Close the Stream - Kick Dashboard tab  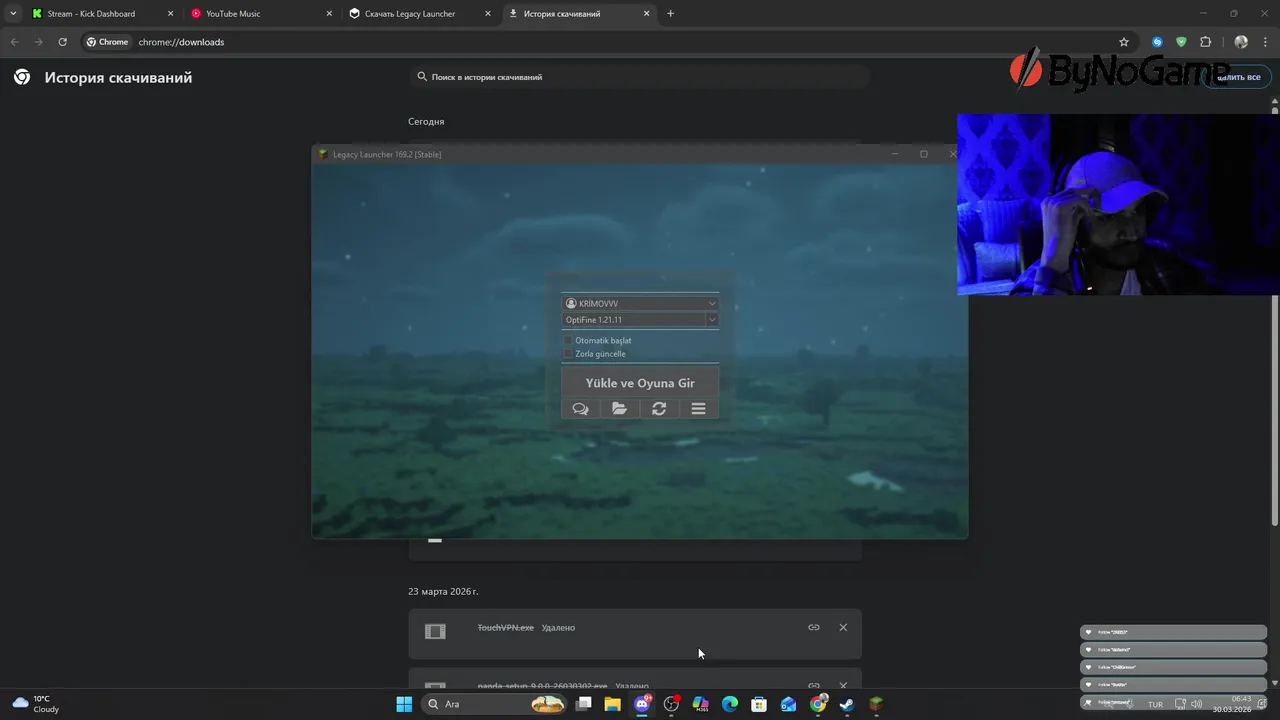coord(170,14)
